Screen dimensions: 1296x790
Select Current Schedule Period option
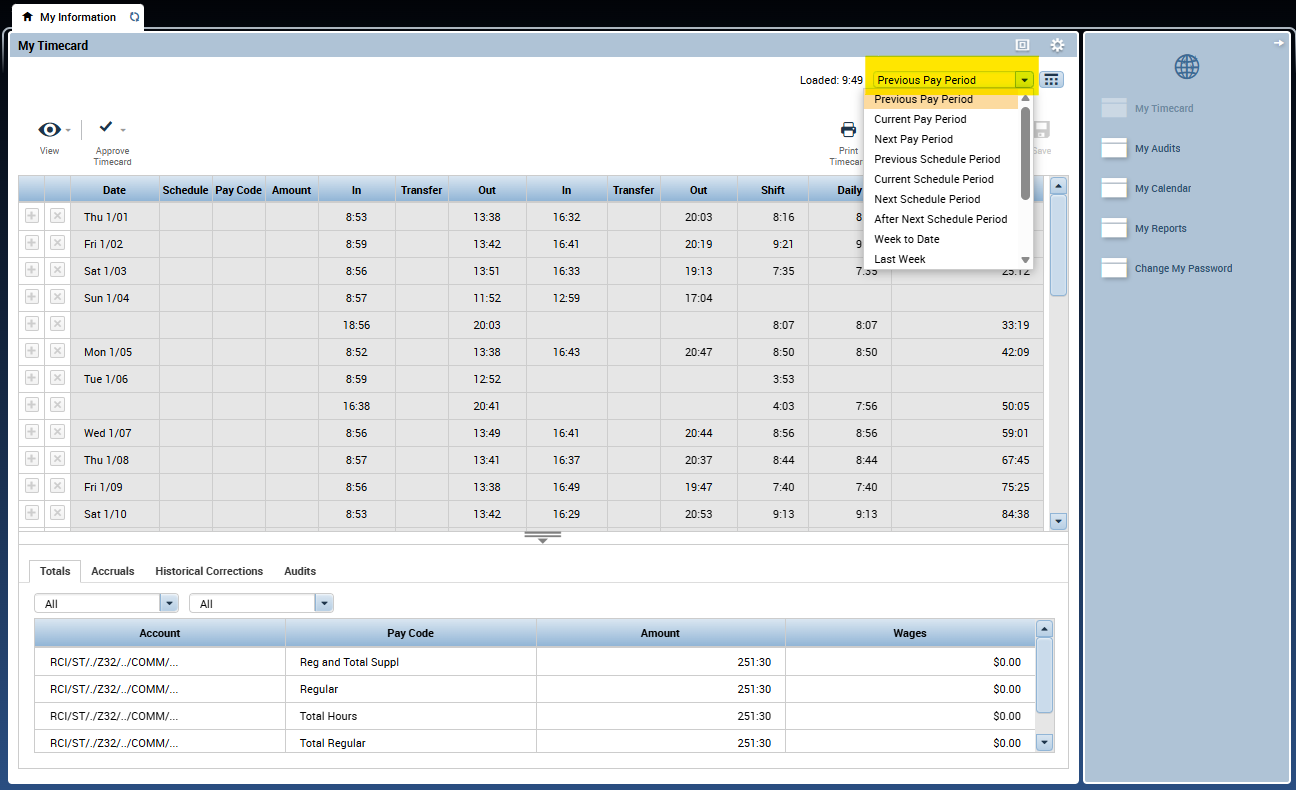click(x=934, y=179)
